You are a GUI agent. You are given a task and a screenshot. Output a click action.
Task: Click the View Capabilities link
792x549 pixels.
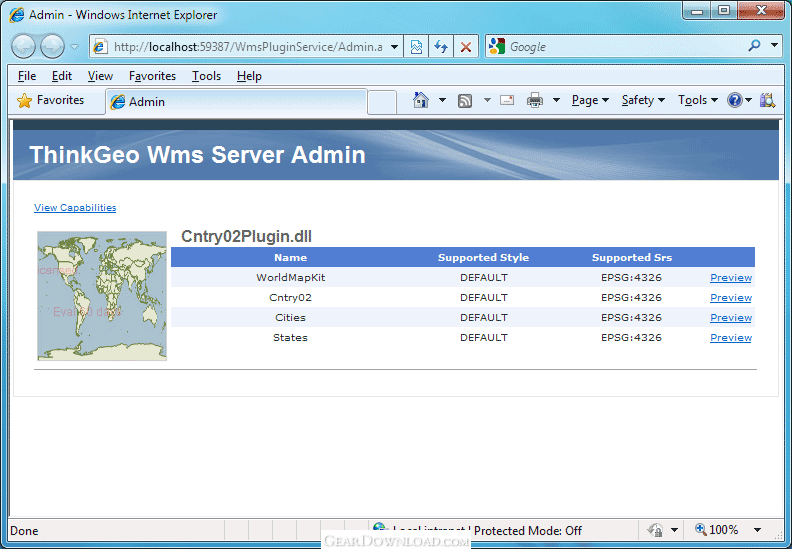click(75, 208)
